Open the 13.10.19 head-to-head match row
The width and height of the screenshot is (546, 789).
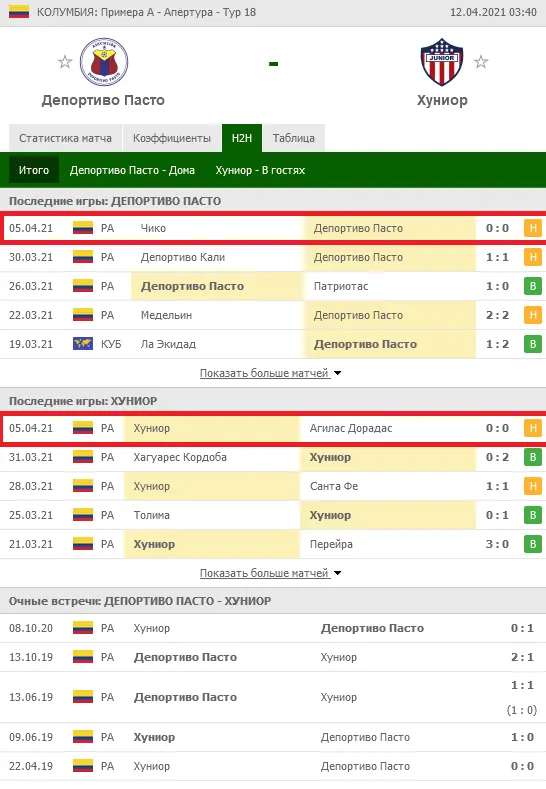click(x=273, y=657)
